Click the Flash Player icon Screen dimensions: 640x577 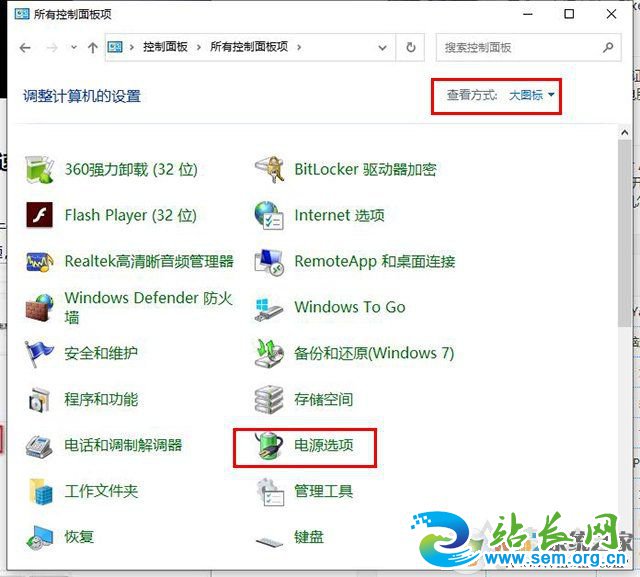pos(39,215)
